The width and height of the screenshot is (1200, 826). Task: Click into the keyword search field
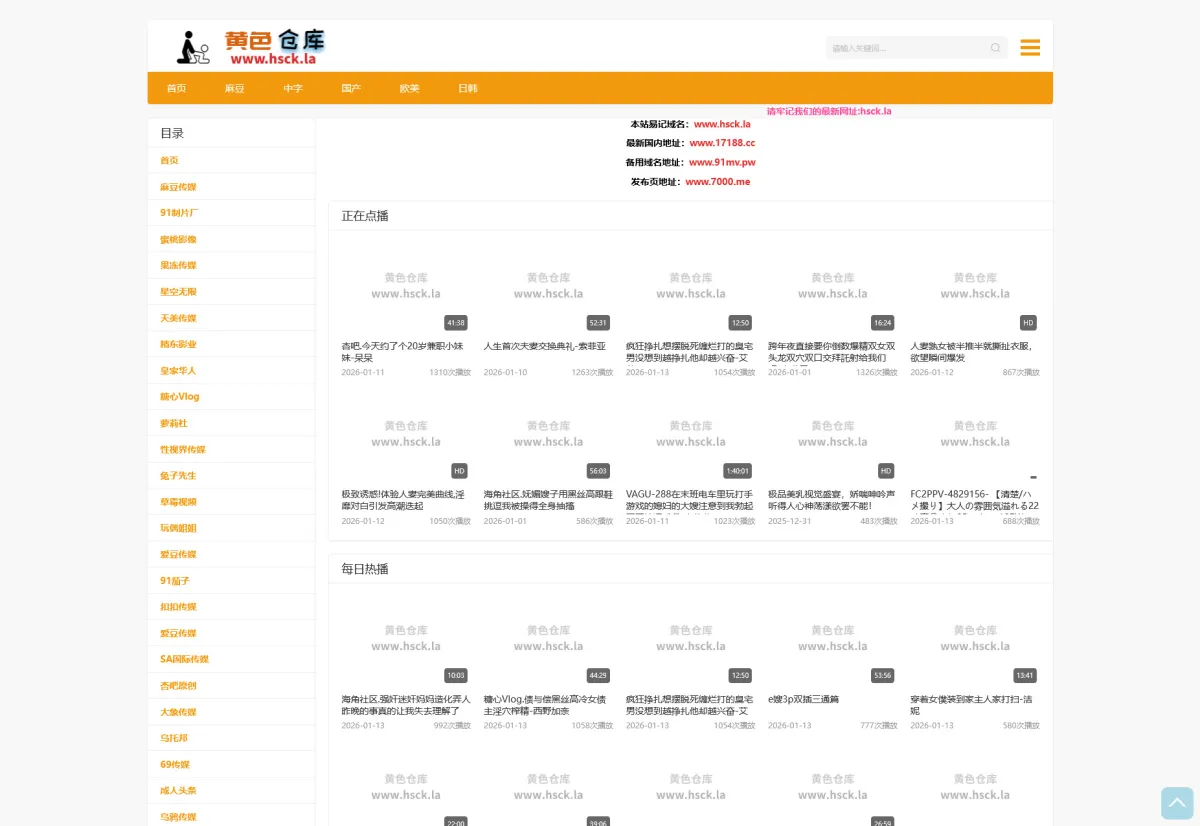click(905, 48)
